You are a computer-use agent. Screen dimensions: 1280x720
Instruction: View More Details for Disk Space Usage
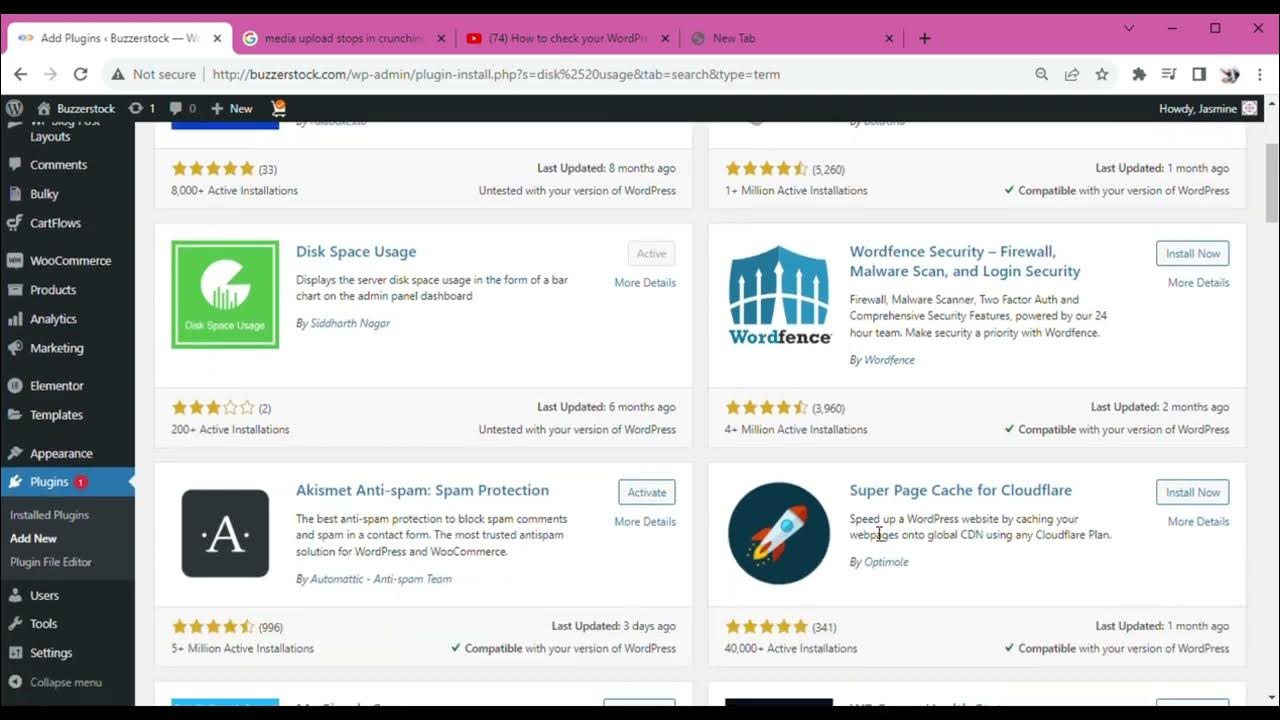pyautogui.click(x=645, y=283)
